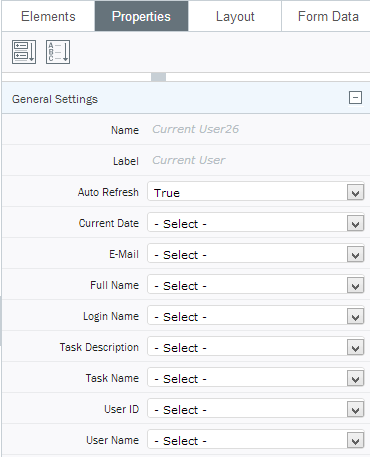Viewport: 370px width, 457px height.
Task: Open the Layout tab
Action: (235, 16)
